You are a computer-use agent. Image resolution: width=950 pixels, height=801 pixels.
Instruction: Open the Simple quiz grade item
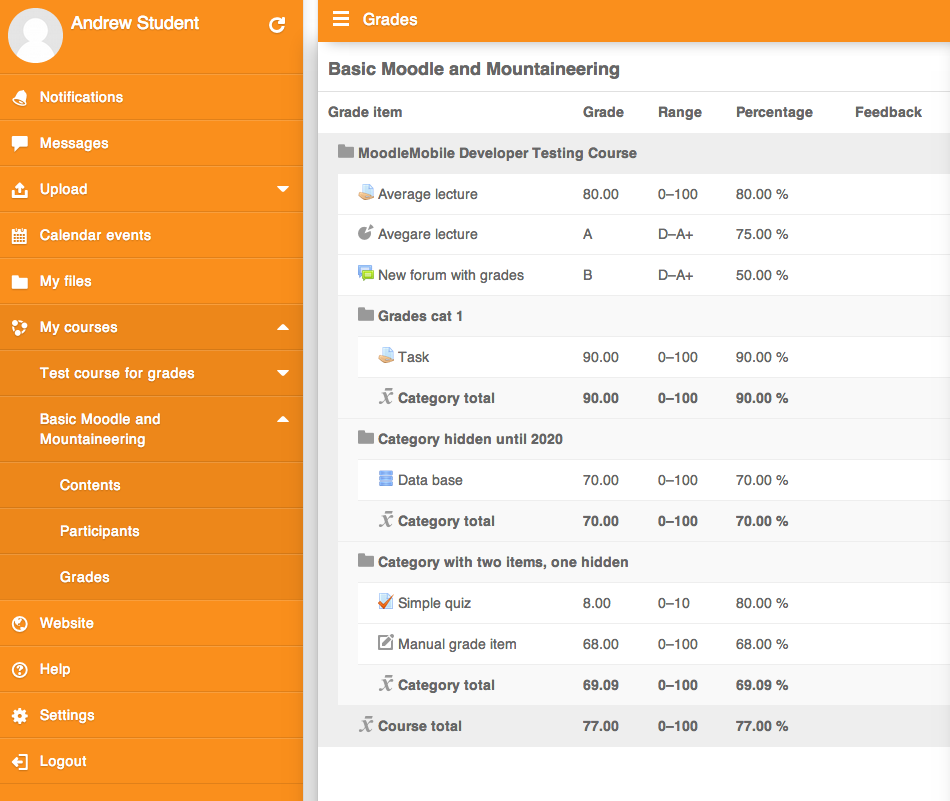(434, 603)
